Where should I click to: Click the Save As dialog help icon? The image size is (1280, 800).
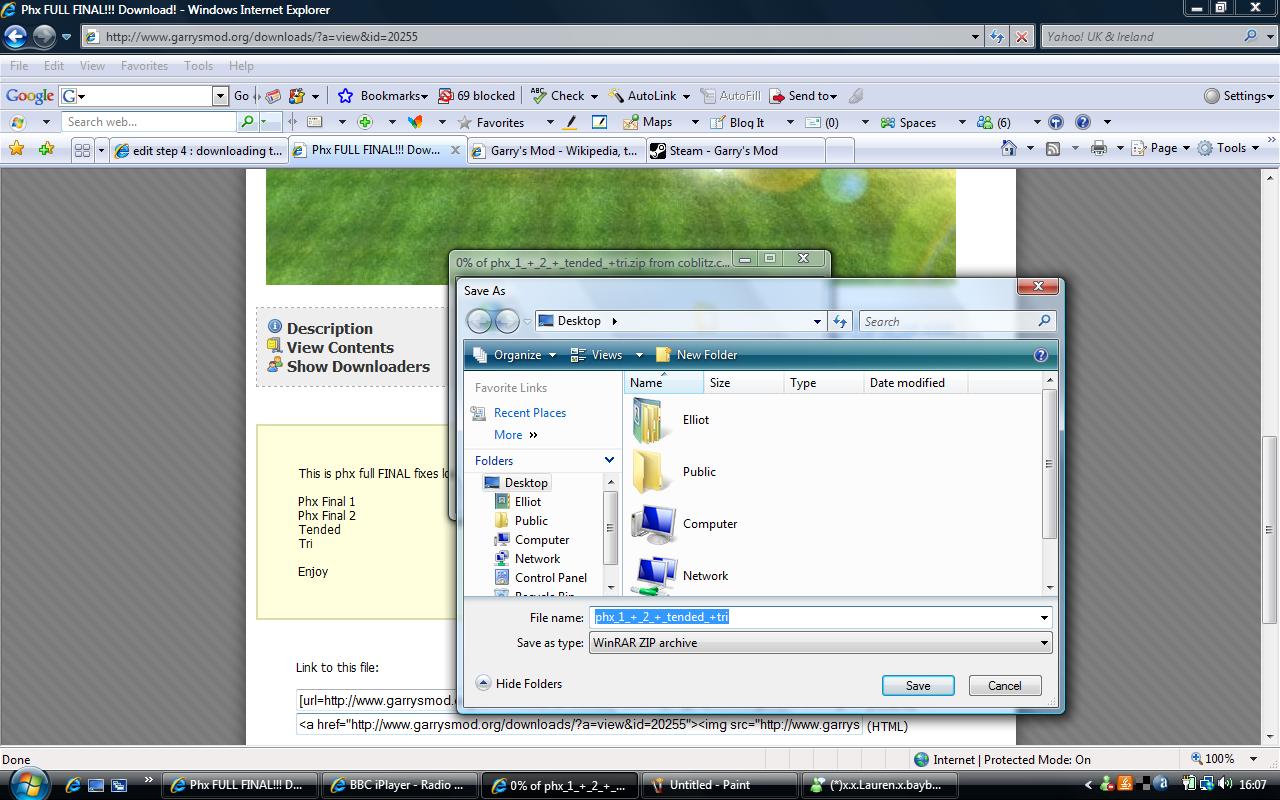pyautogui.click(x=1041, y=355)
